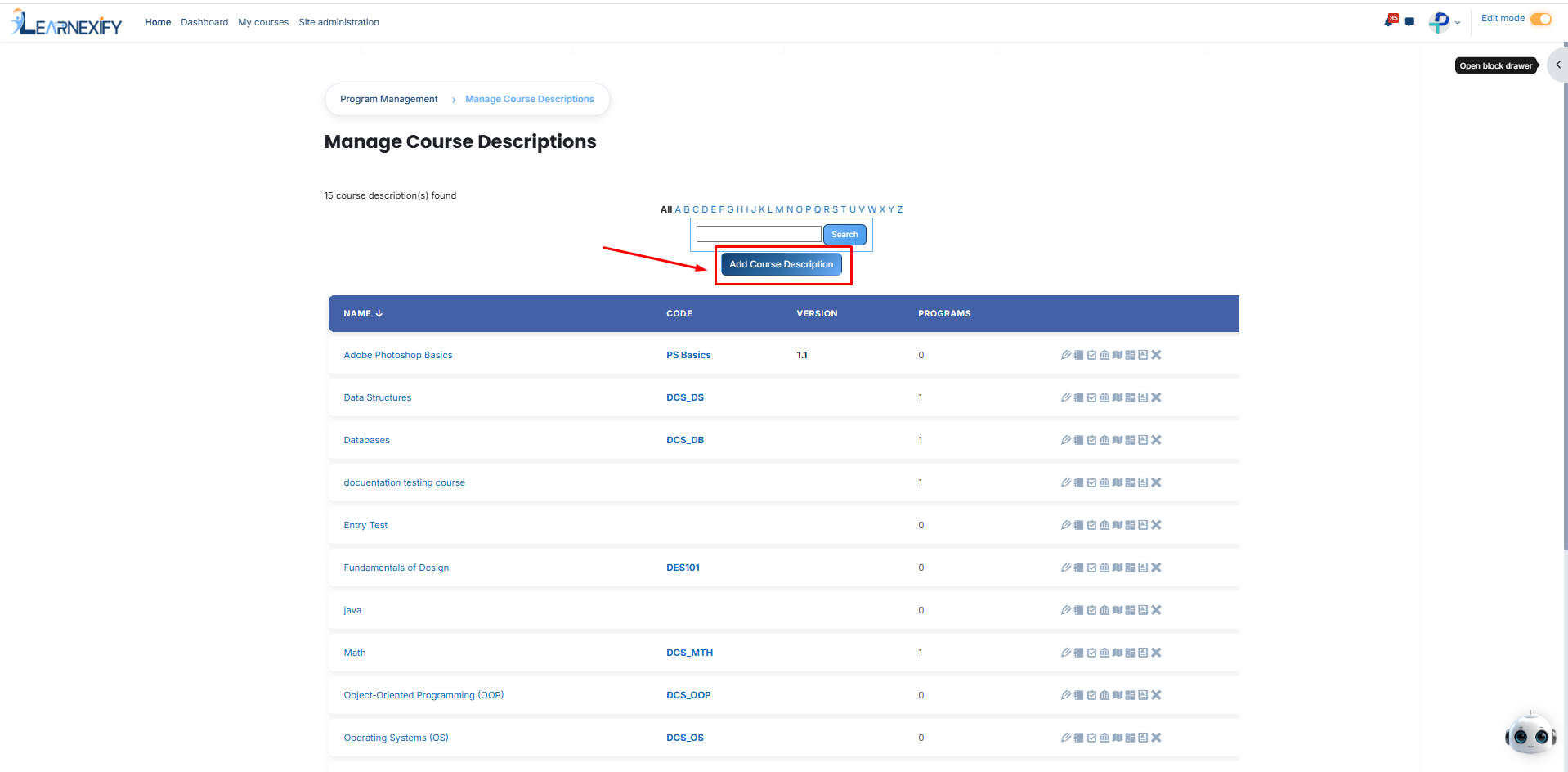Open the notifications bell with 35 badge

[1390, 20]
